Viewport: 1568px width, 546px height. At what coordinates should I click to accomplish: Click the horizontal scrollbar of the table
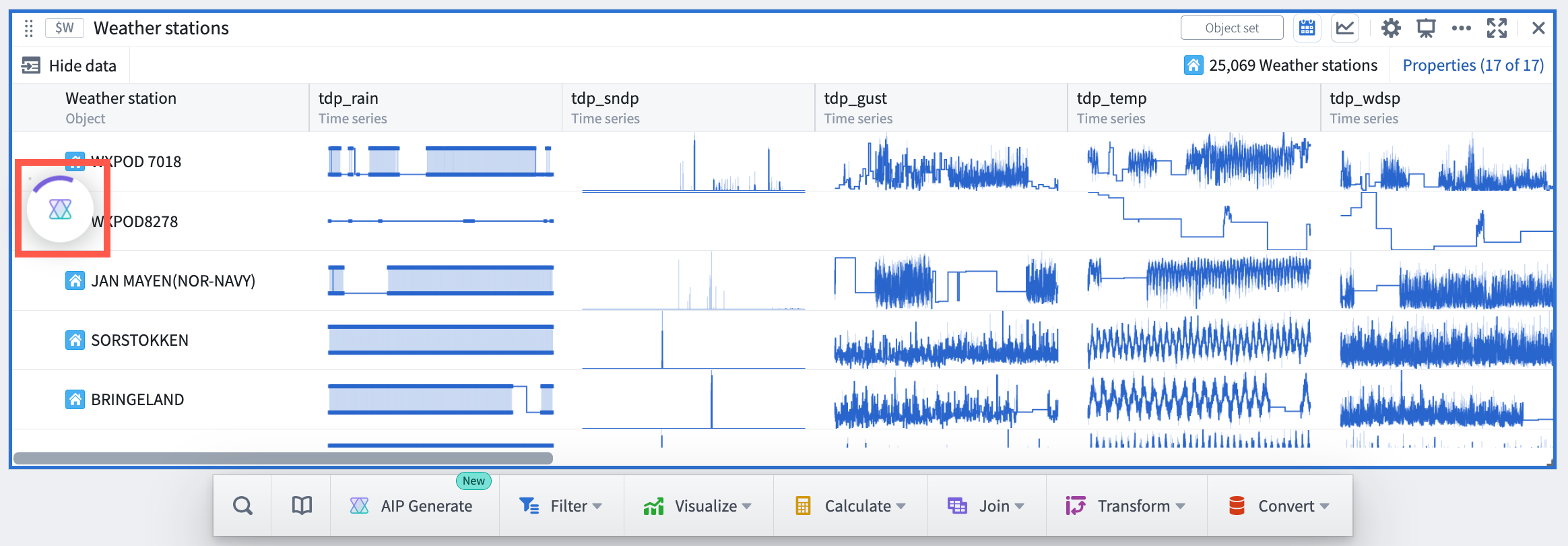[283, 458]
